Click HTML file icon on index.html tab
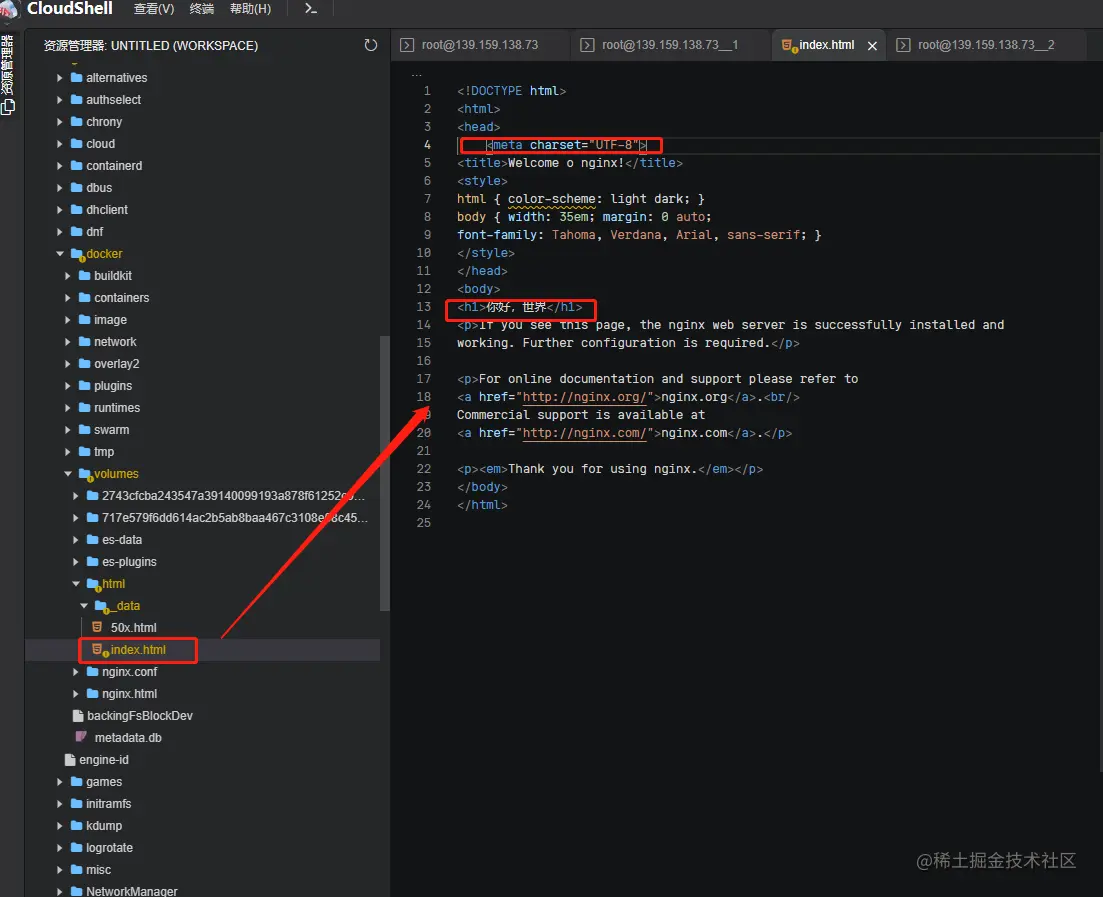Image resolution: width=1103 pixels, height=897 pixels. pyautogui.click(x=789, y=46)
